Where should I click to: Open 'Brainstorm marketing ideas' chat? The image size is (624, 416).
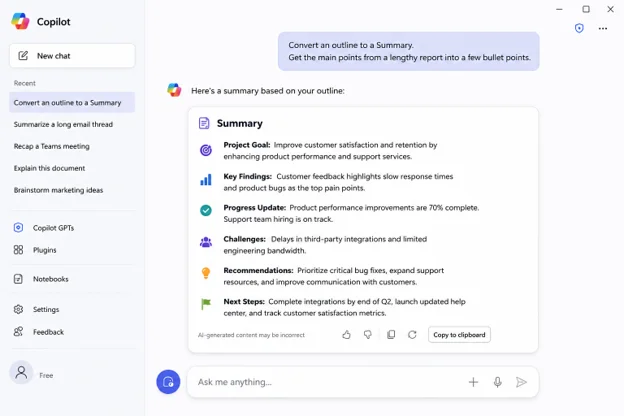coord(58,190)
